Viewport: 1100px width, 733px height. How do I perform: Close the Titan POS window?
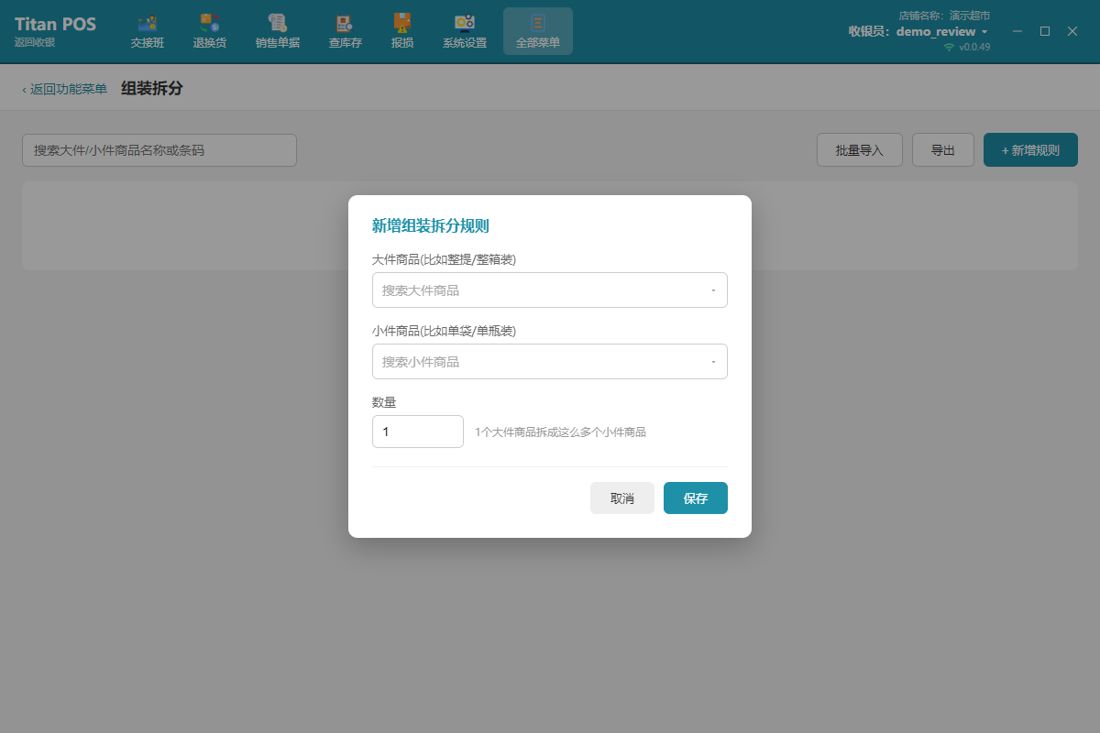(1072, 32)
